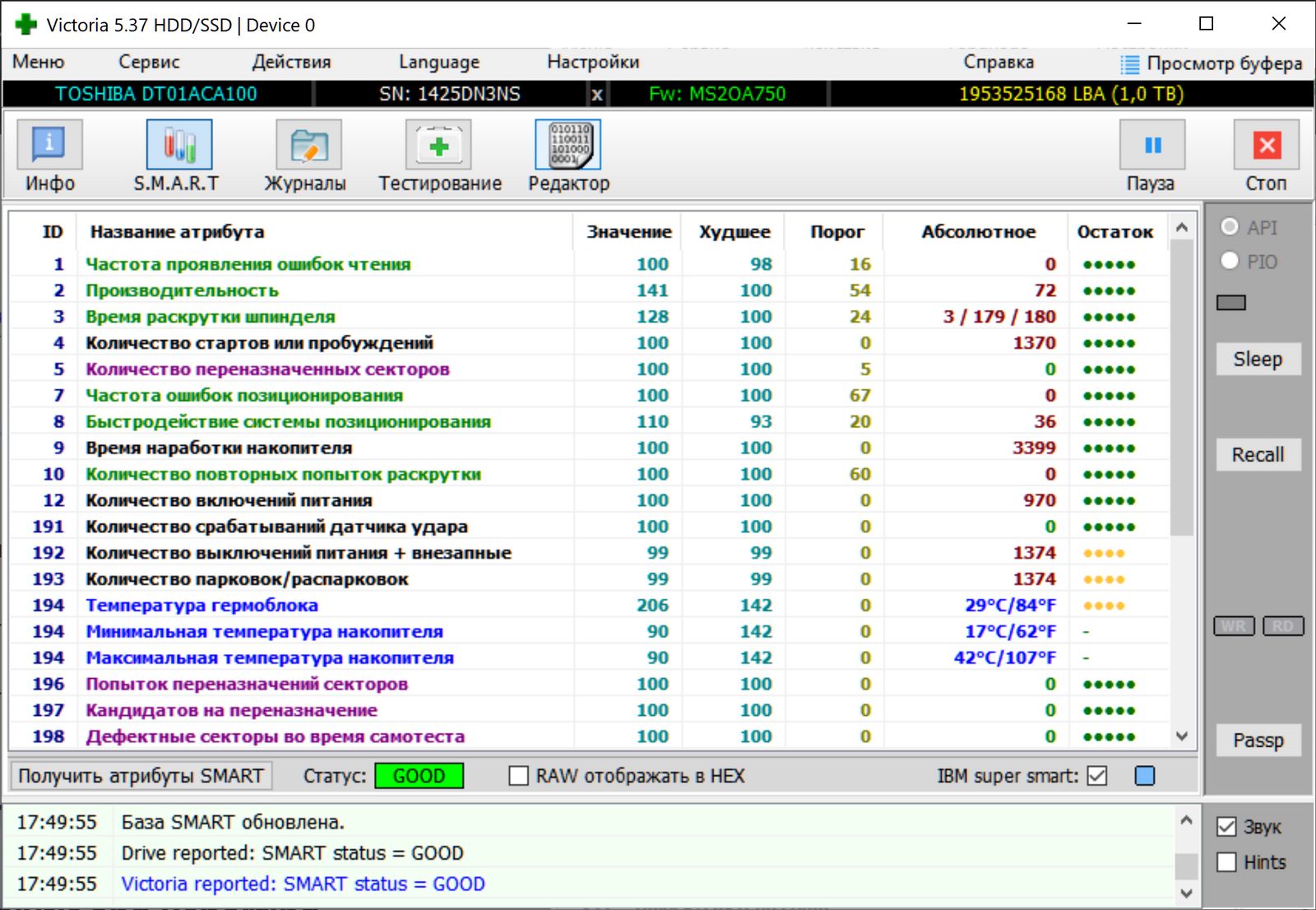Viewport: 1316px width, 910px height.
Task: Enable RAW отображать в HEX checkbox
Action: point(519,776)
